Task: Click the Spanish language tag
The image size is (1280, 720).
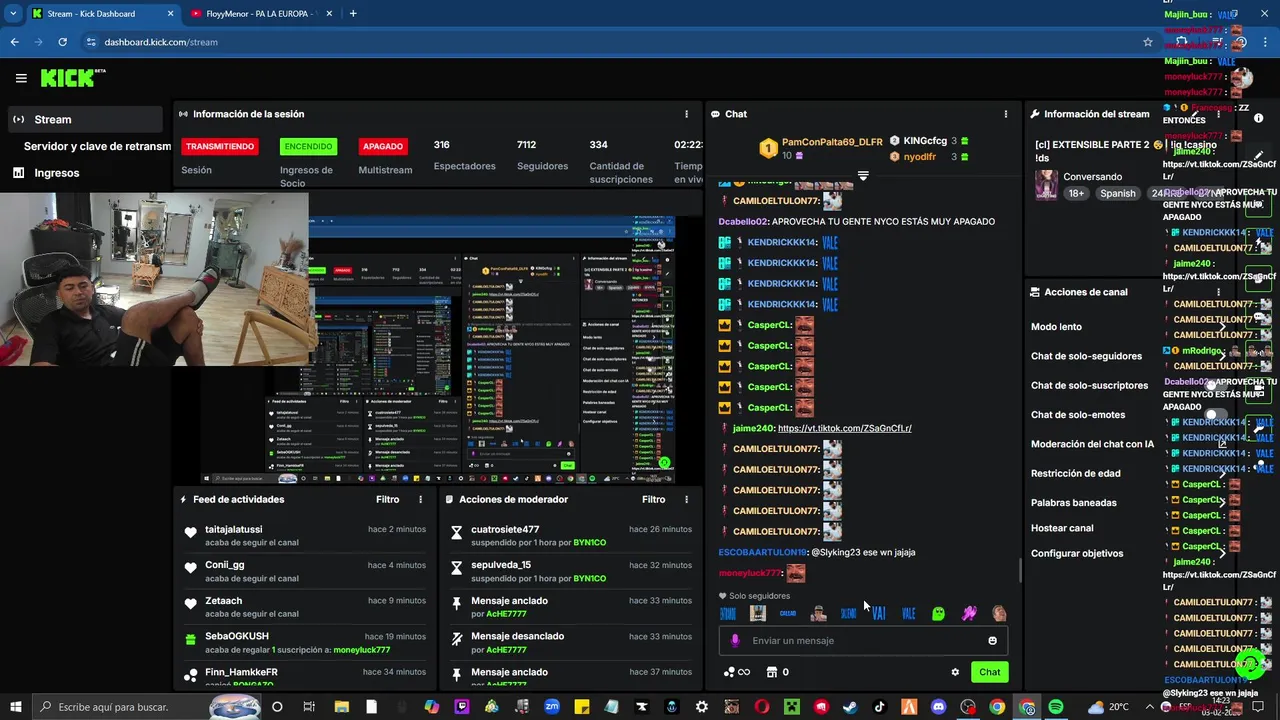Action: (1117, 193)
